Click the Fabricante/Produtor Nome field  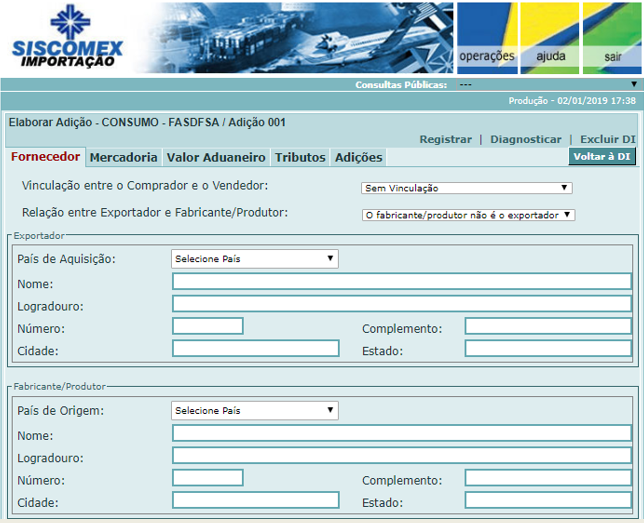pyautogui.click(x=402, y=433)
